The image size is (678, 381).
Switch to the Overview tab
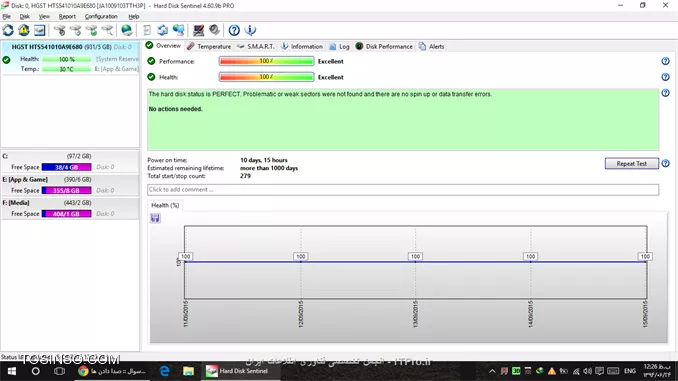[163, 46]
